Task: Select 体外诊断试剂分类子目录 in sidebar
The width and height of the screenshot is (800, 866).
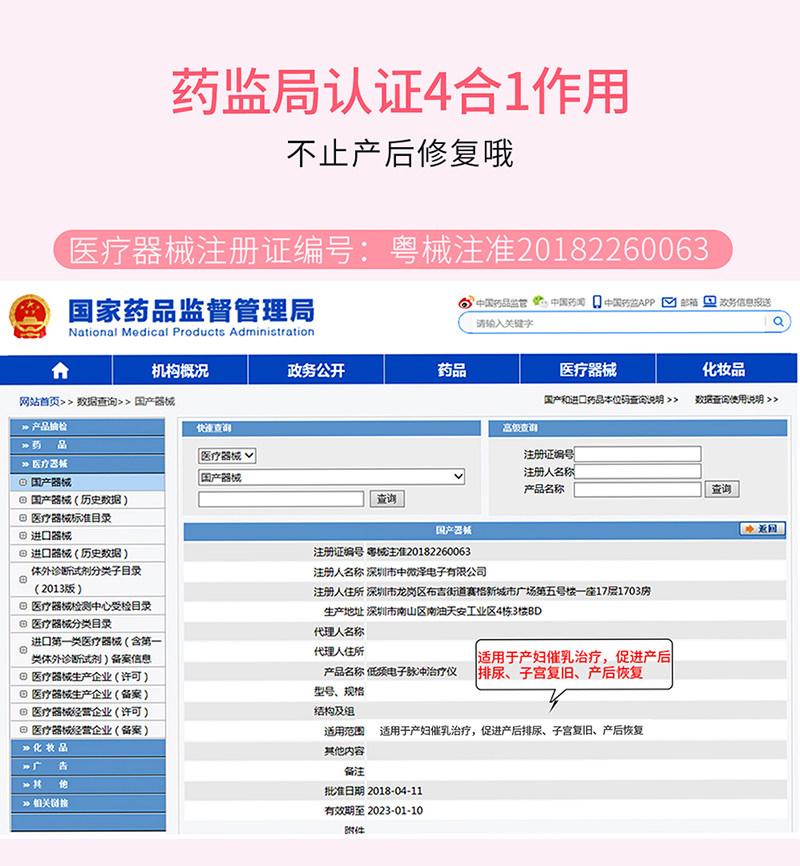Action: point(87,579)
